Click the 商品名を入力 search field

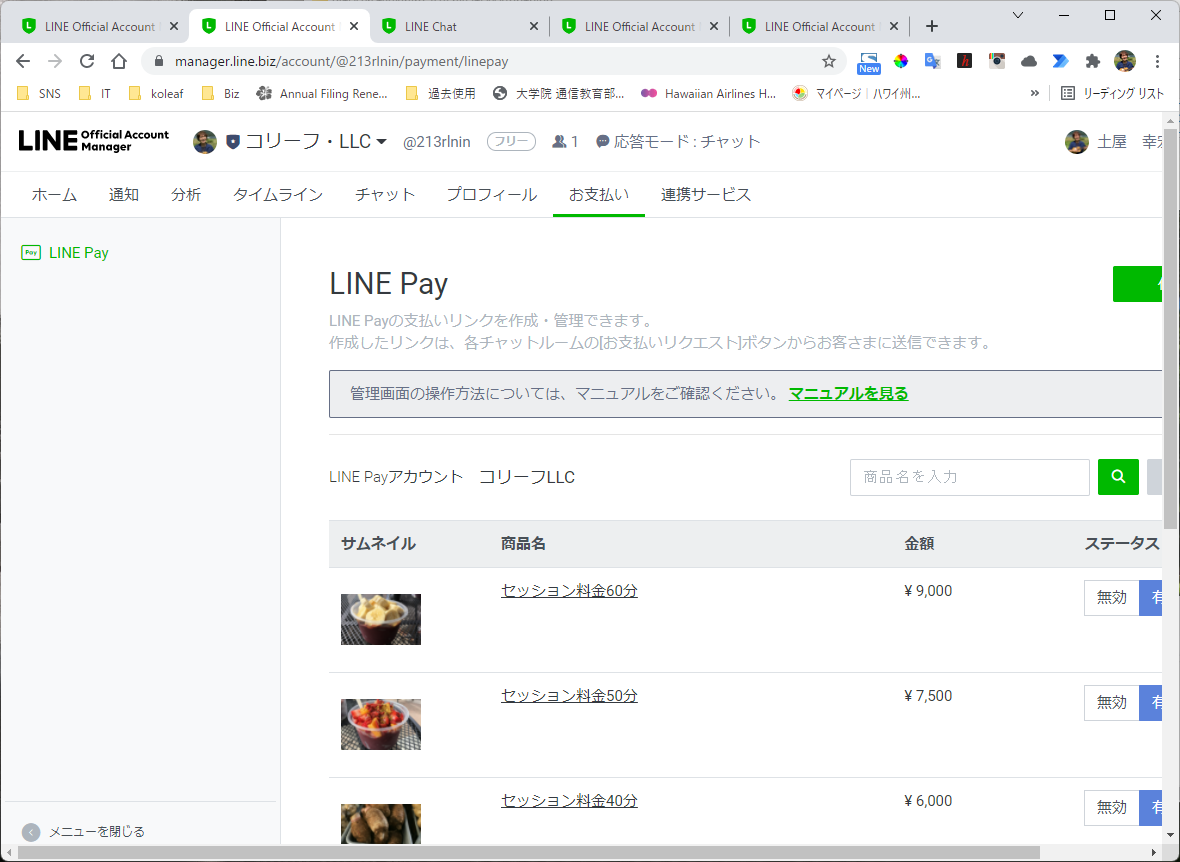(x=969, y=477)
